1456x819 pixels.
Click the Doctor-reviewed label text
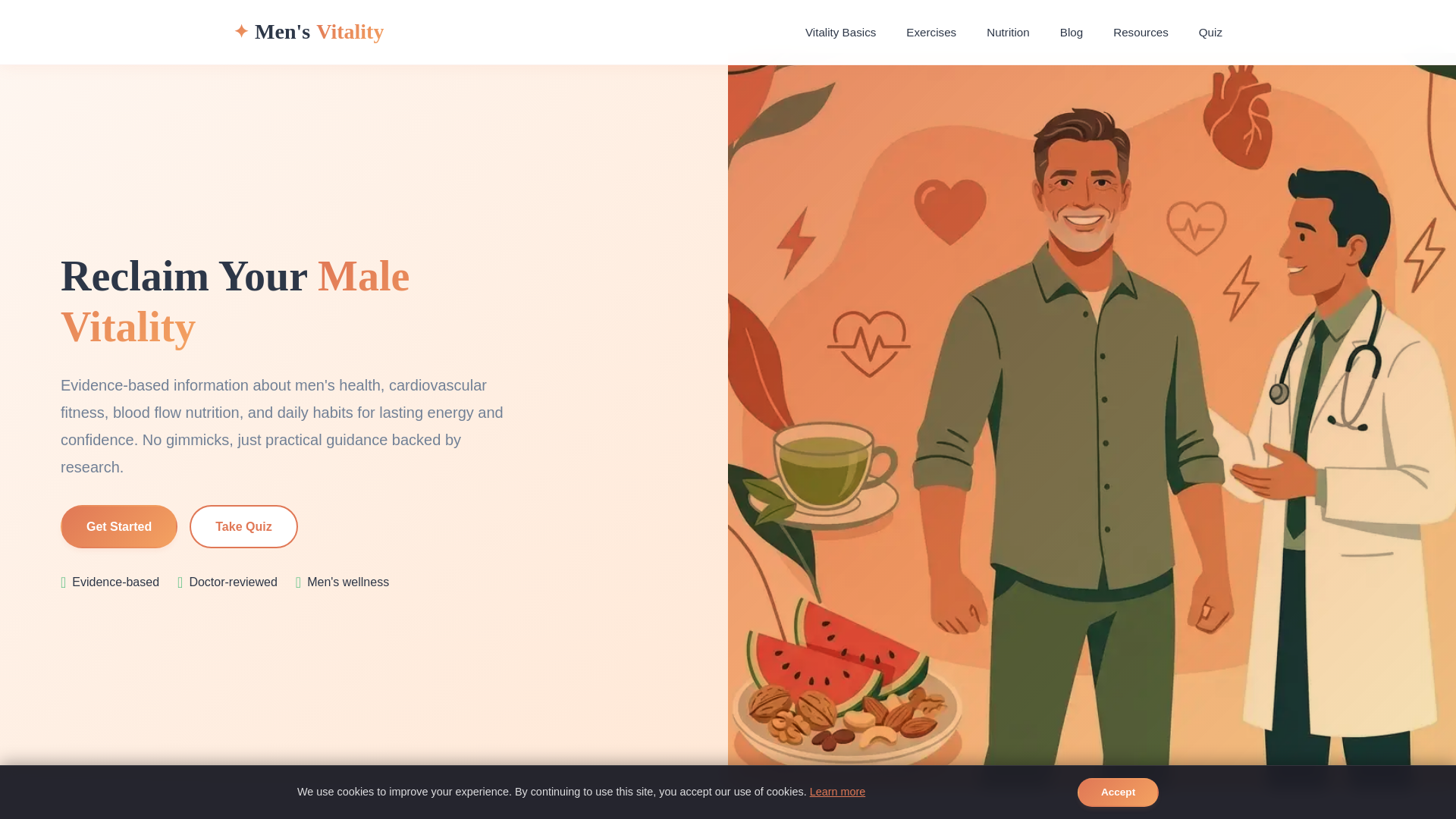coord(233,582)
